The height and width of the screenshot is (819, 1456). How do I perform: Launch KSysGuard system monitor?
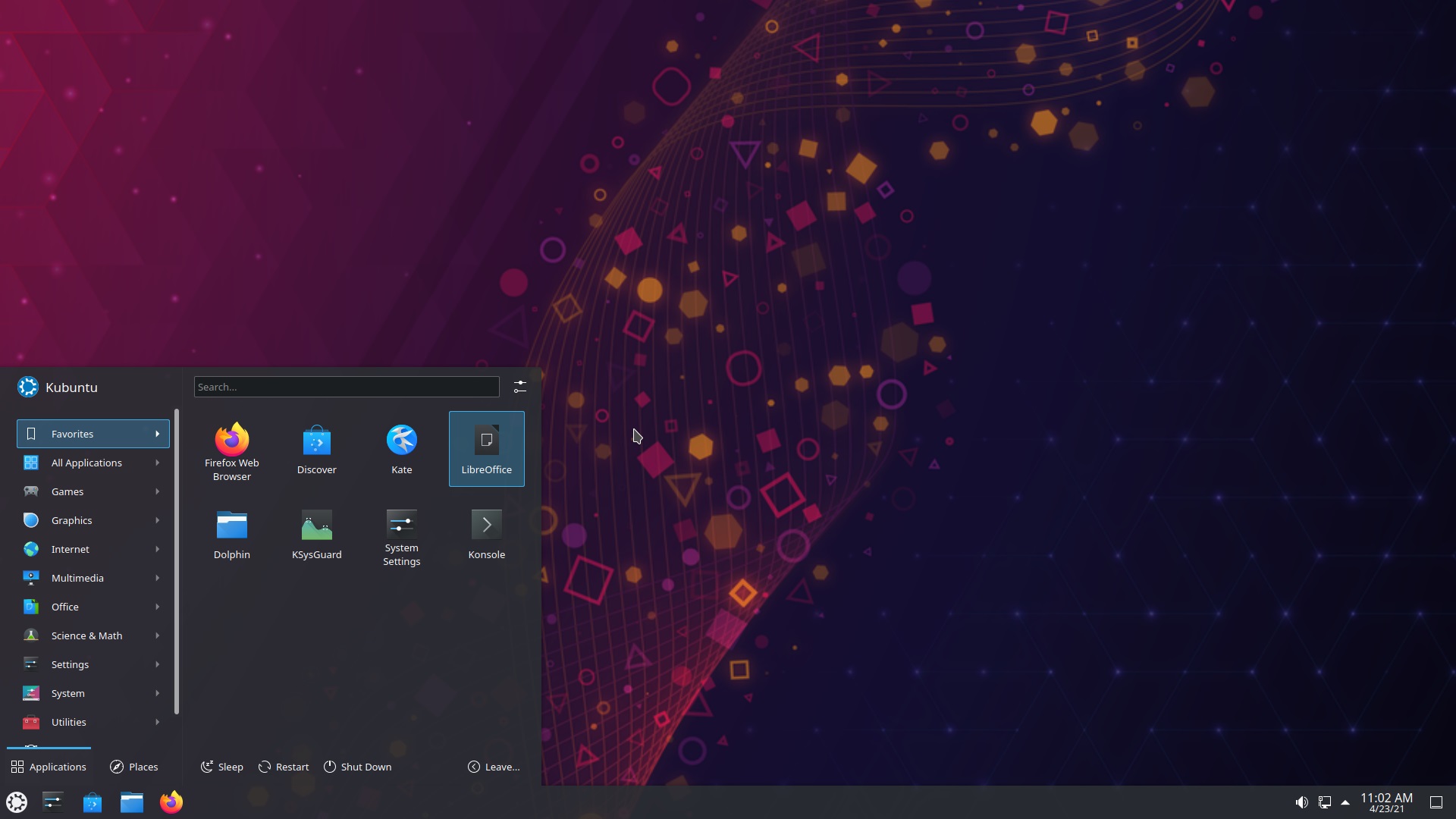[316, 534]
